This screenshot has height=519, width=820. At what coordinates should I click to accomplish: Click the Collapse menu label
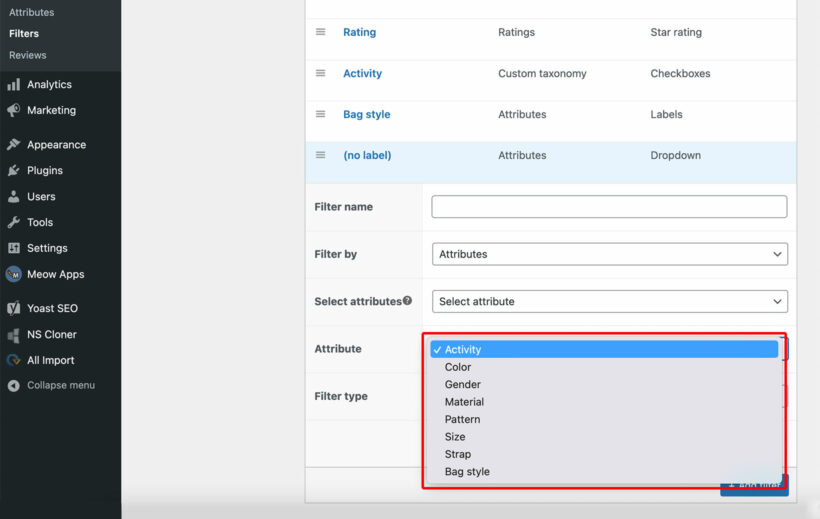61,386
